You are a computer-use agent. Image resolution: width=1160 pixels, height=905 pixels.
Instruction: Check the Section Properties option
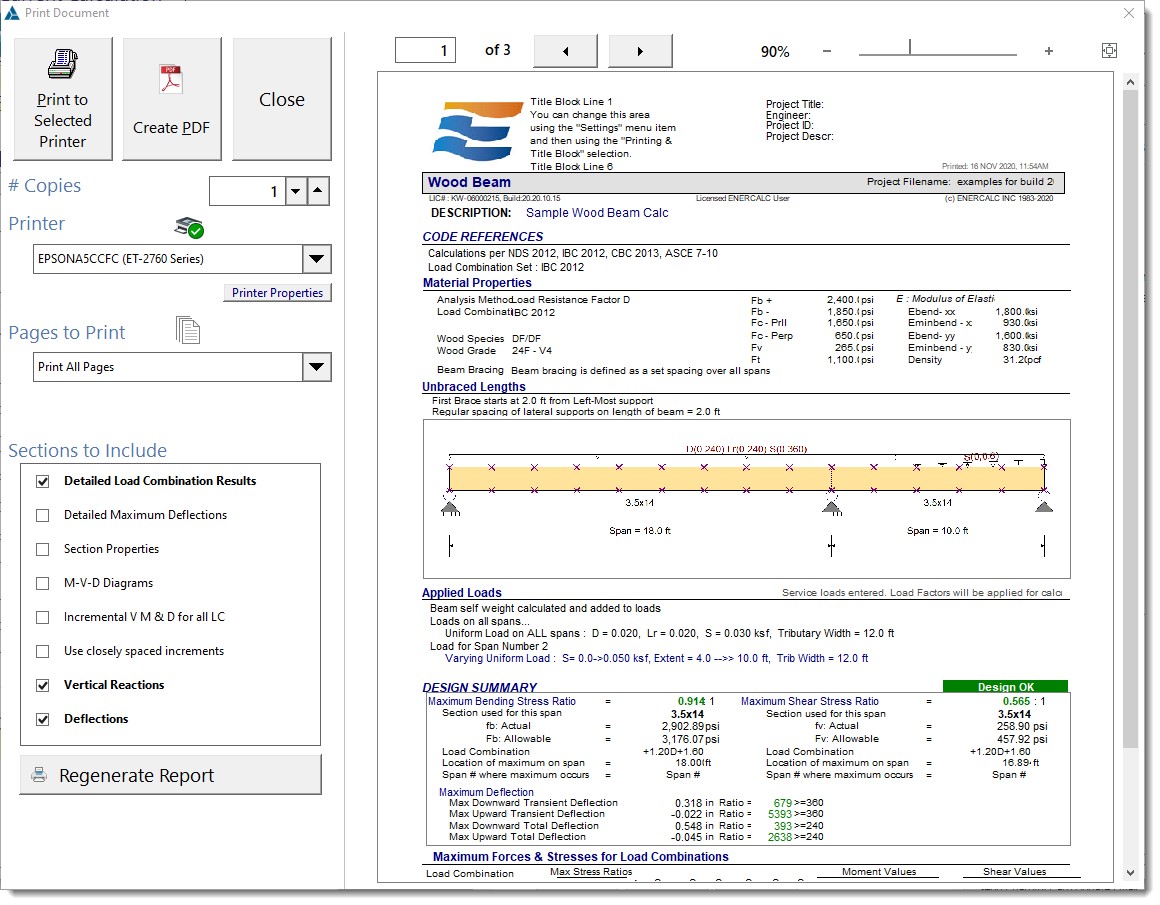tap(43, 549)
